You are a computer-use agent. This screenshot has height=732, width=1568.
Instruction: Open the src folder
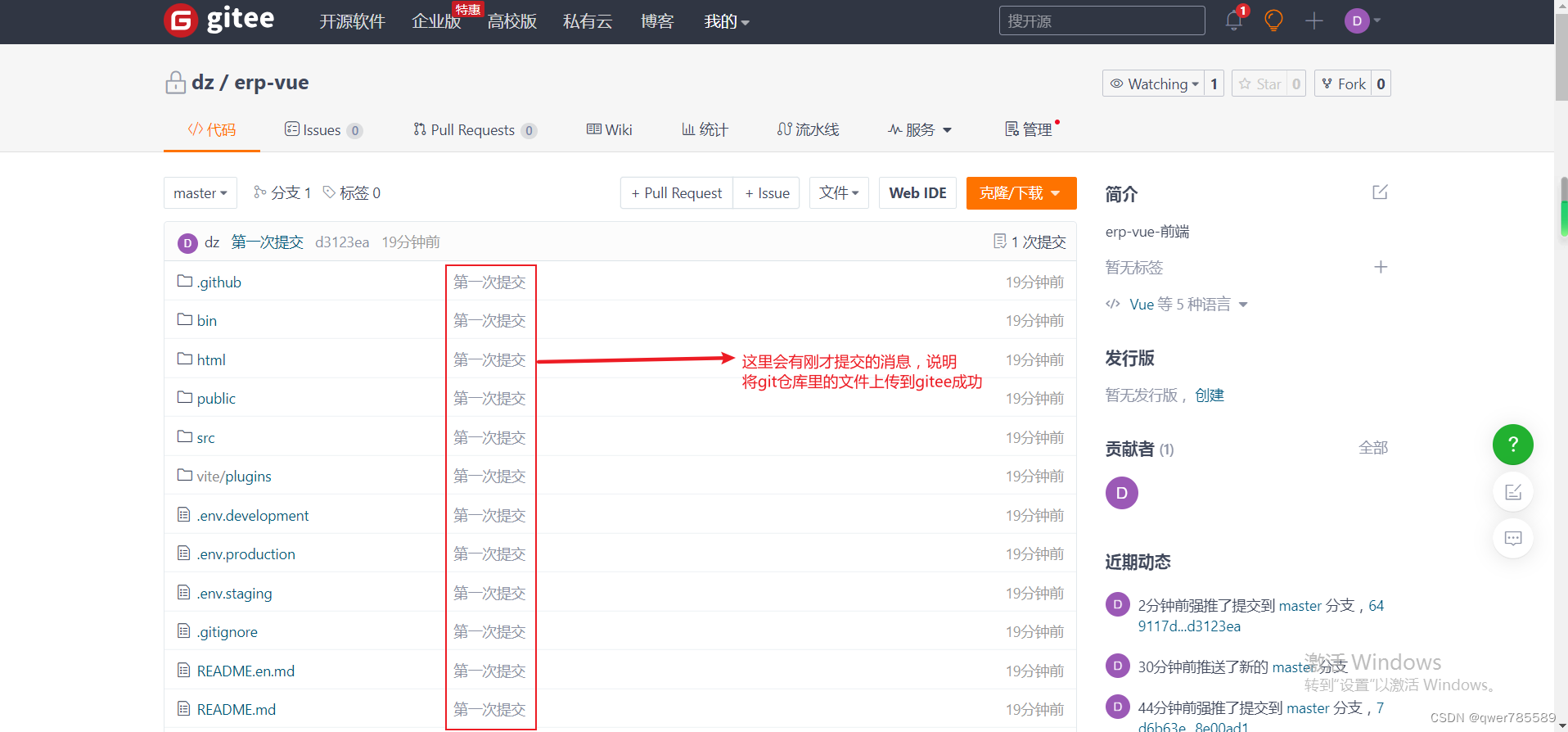pos(205,438)
